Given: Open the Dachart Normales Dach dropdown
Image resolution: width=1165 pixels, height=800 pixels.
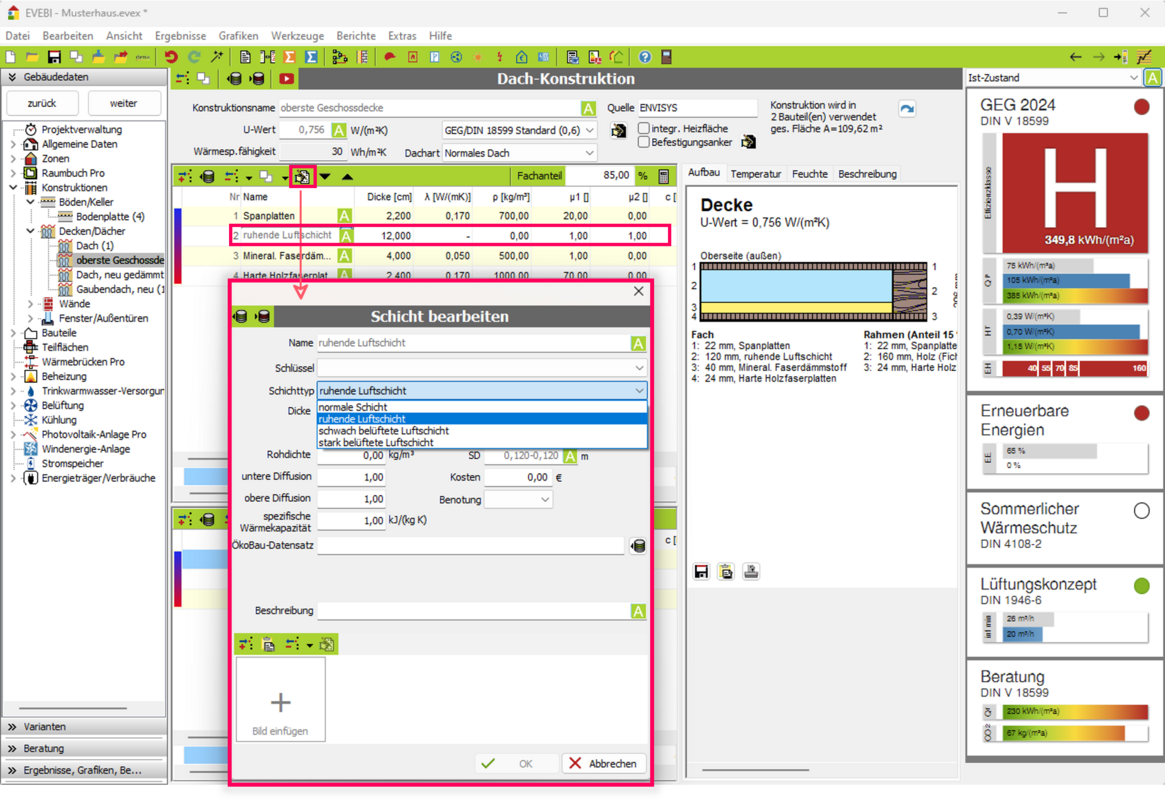Looking at the screenshot, I should [x=518, y=153].
